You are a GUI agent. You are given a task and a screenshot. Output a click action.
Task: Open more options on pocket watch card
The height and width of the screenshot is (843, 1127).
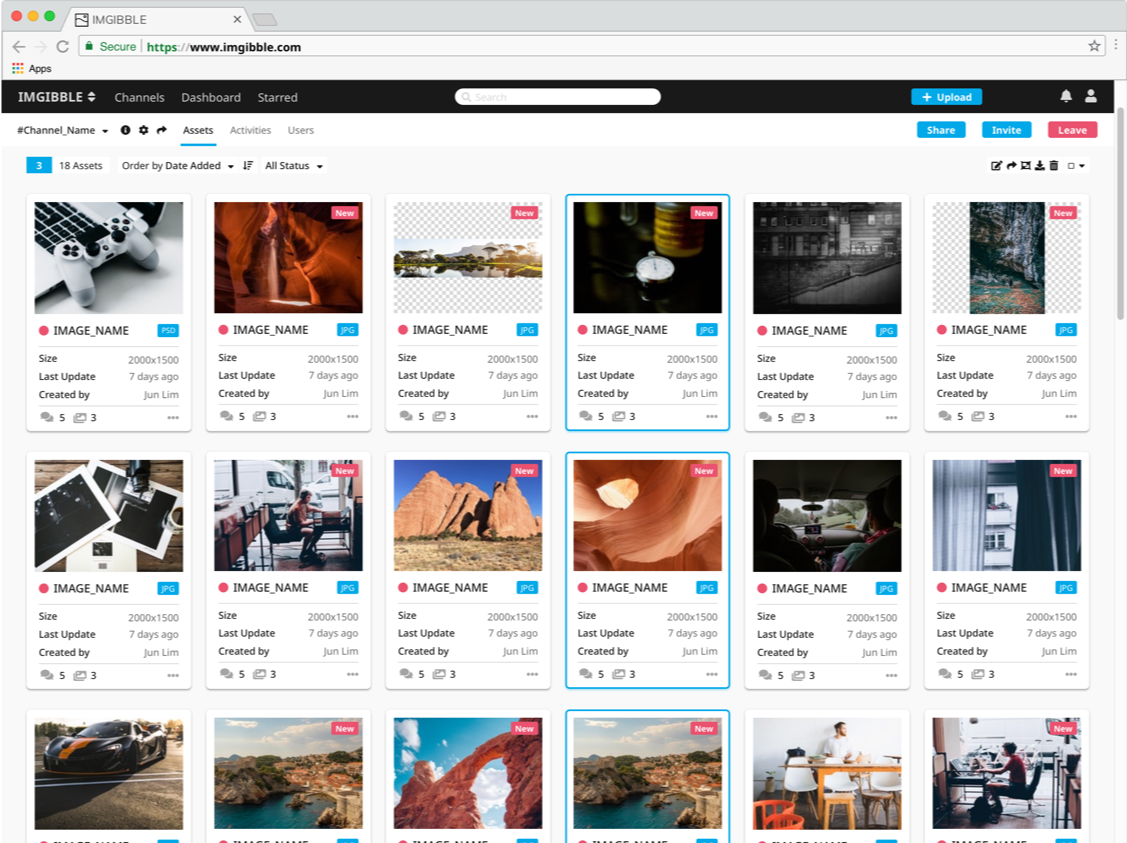712,417
